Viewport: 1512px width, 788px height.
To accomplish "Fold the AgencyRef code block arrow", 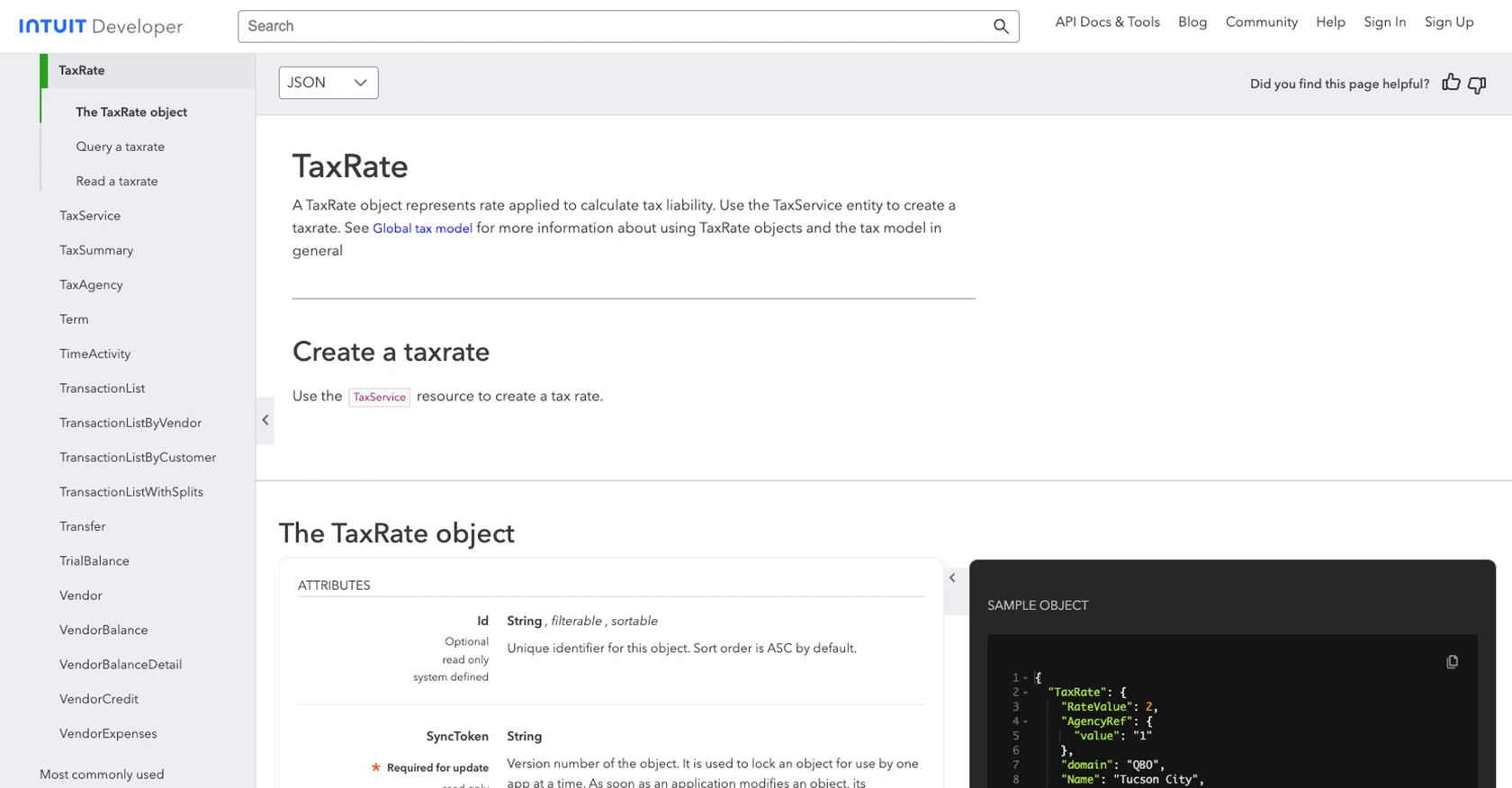I will (1025, 721).
